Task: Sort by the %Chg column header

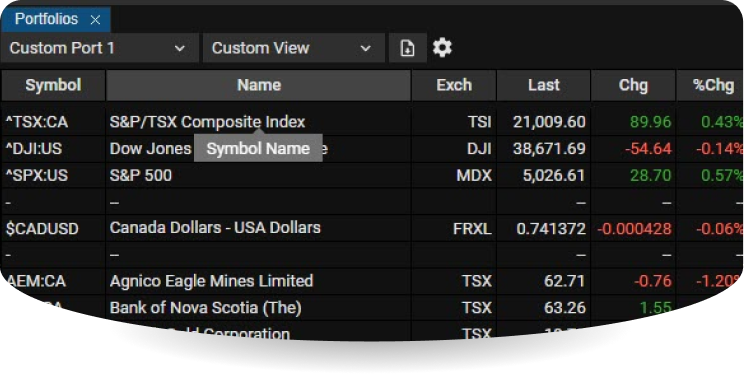Action: point(710,85)
